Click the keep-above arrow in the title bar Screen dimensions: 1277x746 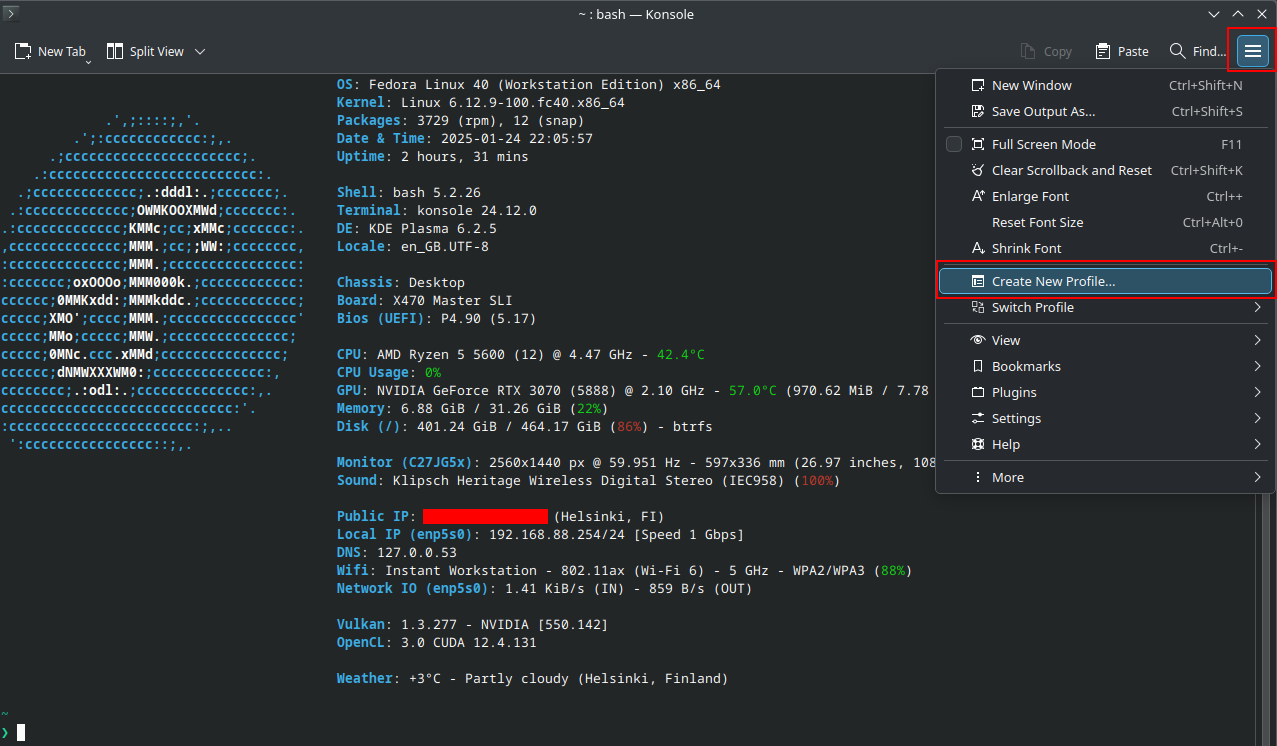click(1237, 14)
